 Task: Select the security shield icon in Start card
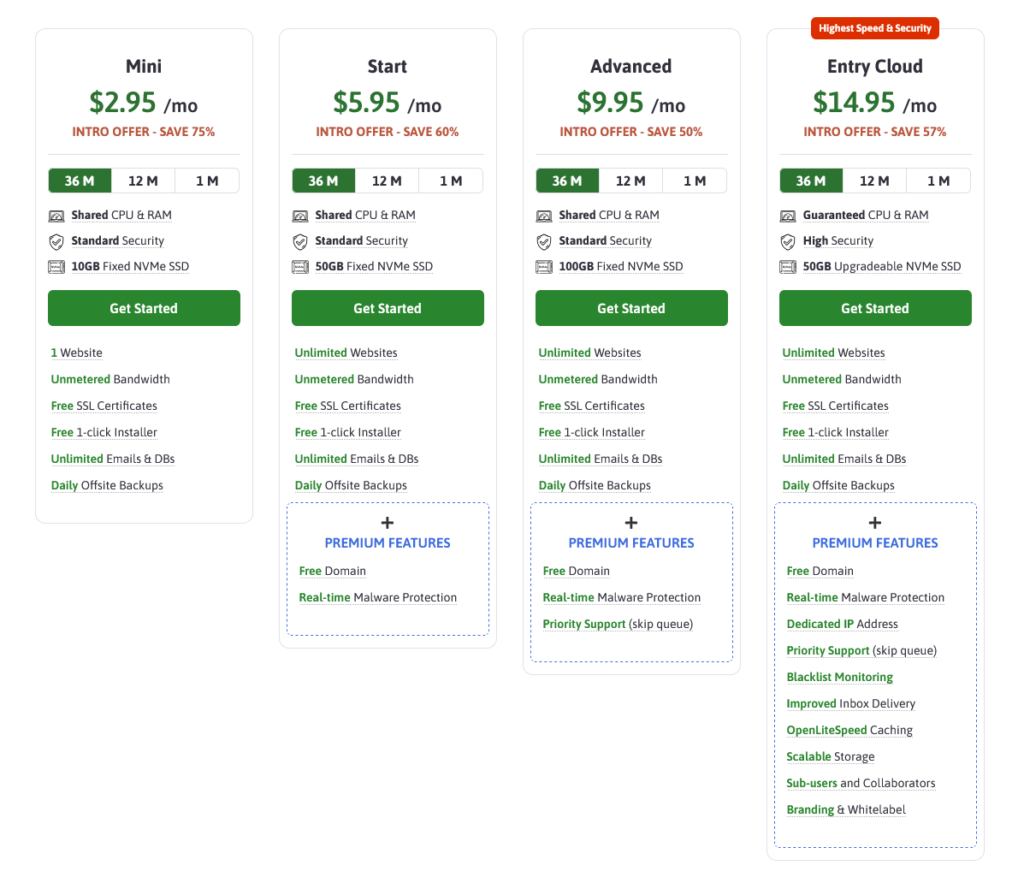pos(300,241)
